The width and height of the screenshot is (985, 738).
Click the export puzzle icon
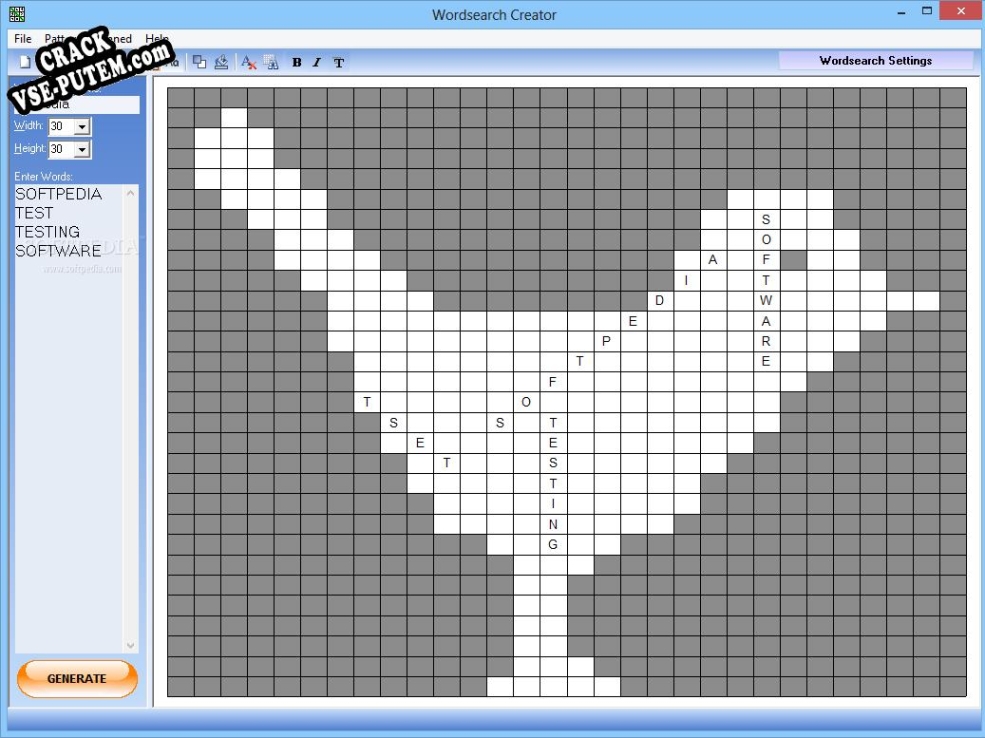(222, 62)
